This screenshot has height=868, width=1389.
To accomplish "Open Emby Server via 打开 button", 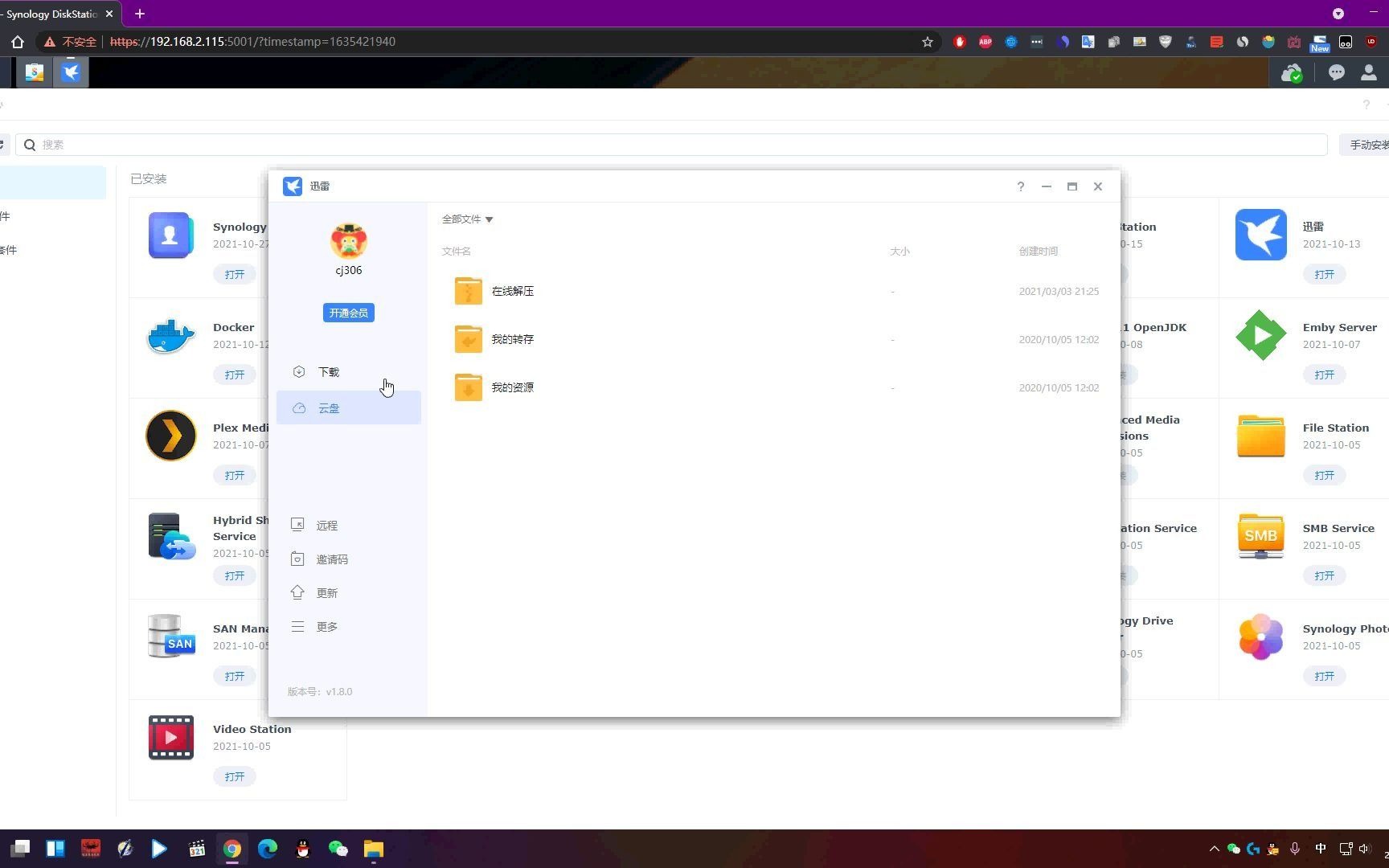I will [x=1324, y=375].
